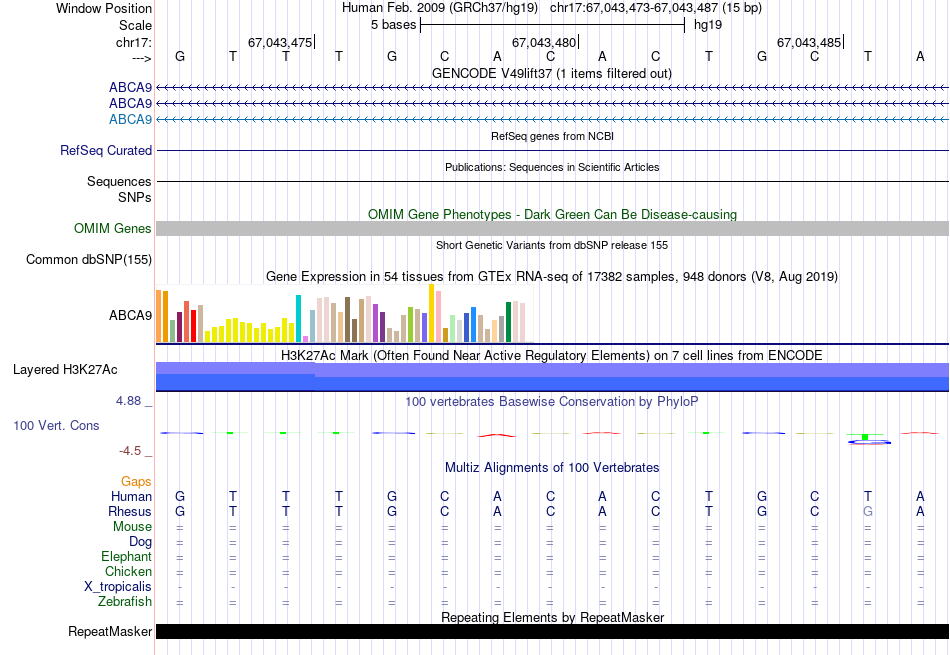Select the gray OMIM Genes item bar
Screen dimensions: 950x655
click(552, 228)
